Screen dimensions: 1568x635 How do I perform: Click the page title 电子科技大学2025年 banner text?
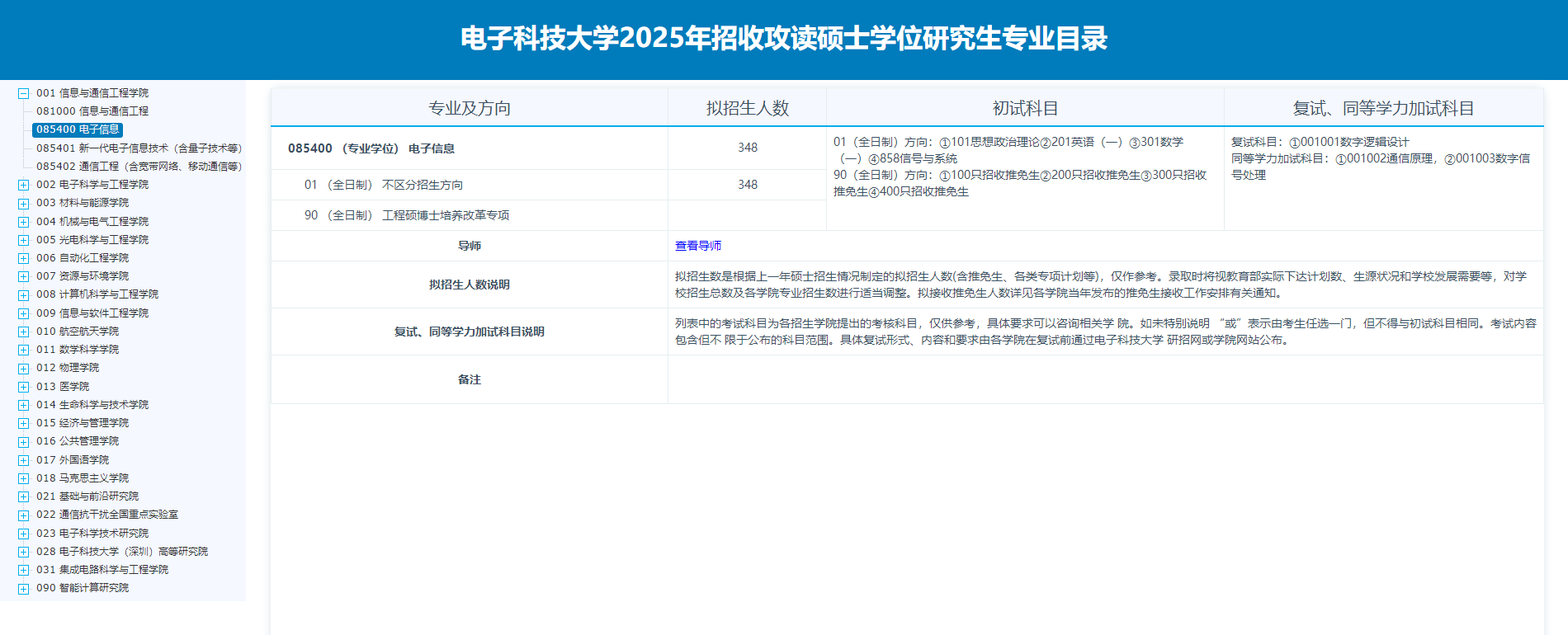point(784,39)
